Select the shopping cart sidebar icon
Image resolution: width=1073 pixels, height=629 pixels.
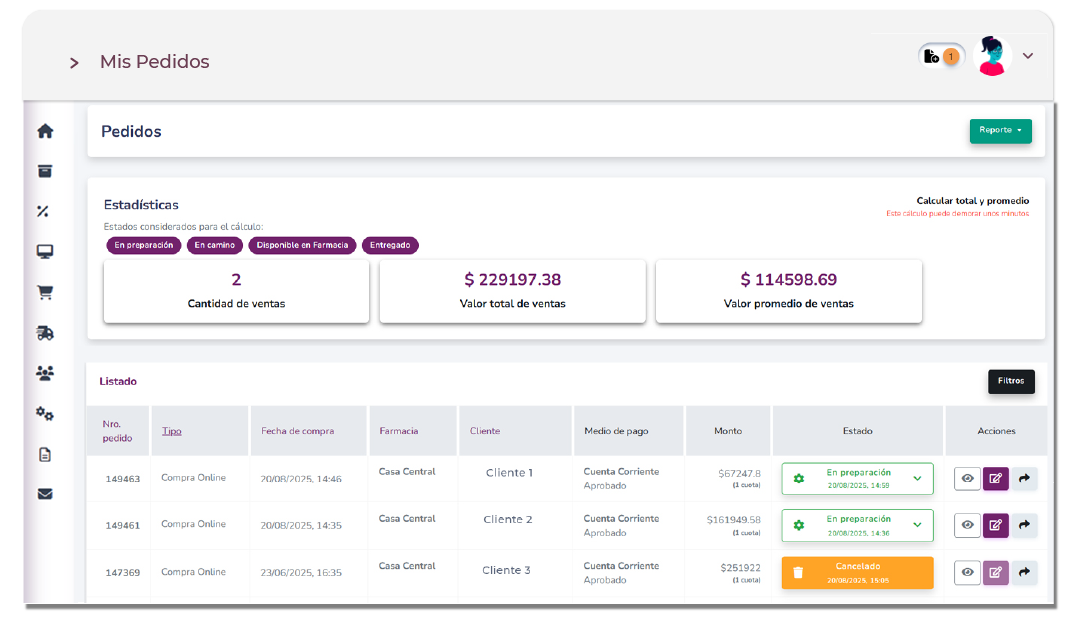45,293
